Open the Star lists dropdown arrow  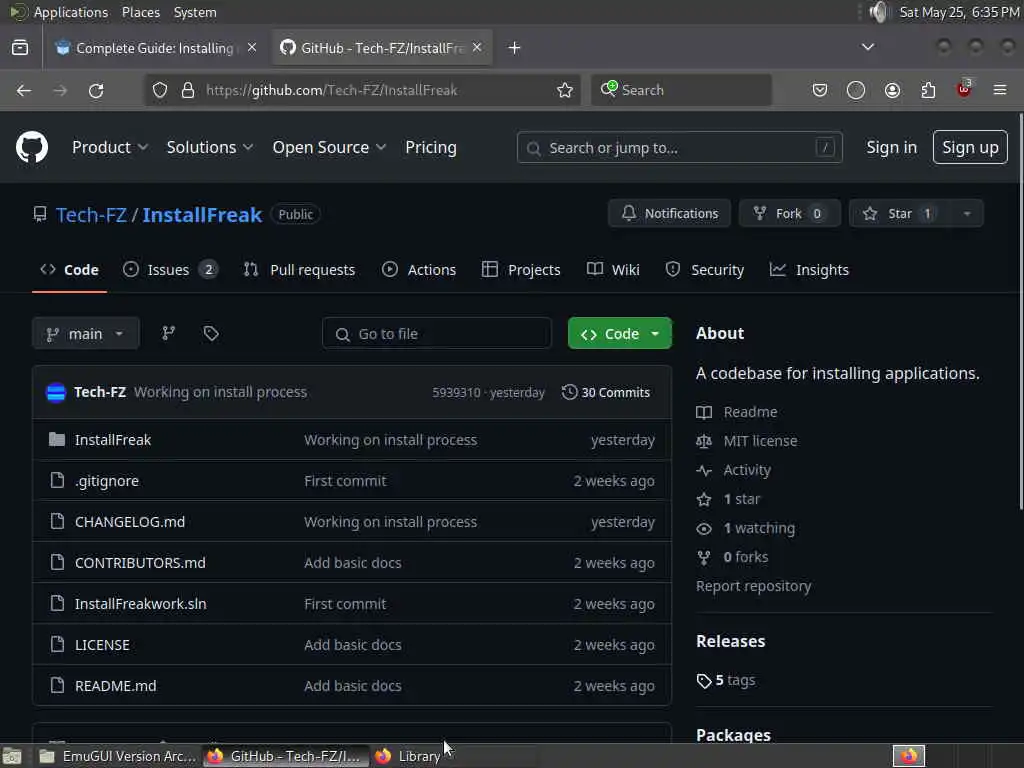(967, 214)
